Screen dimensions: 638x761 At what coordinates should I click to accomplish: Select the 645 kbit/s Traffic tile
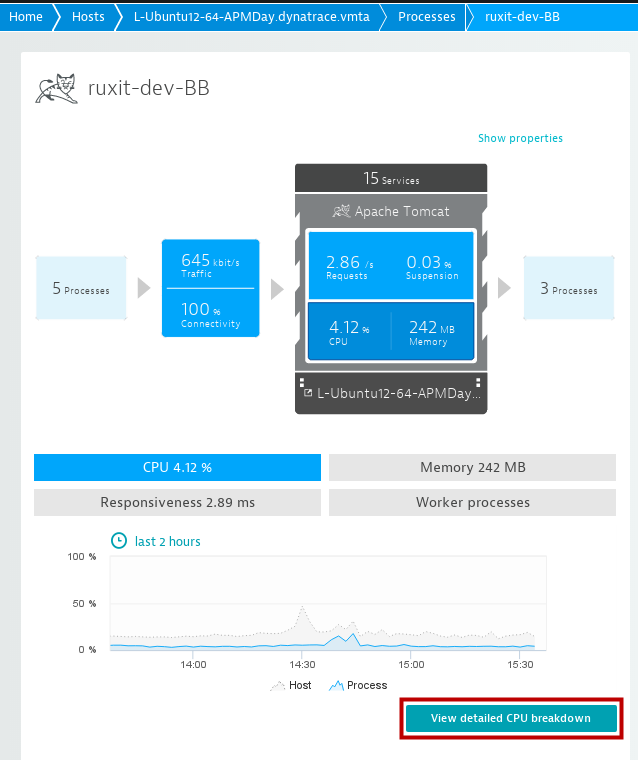pos(211,265)
